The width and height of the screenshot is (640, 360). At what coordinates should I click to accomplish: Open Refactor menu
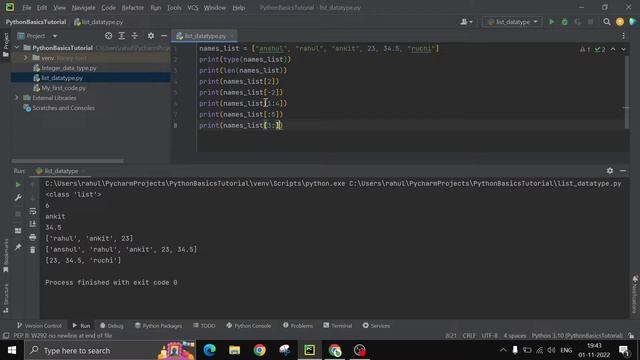[x=133, y=8]
